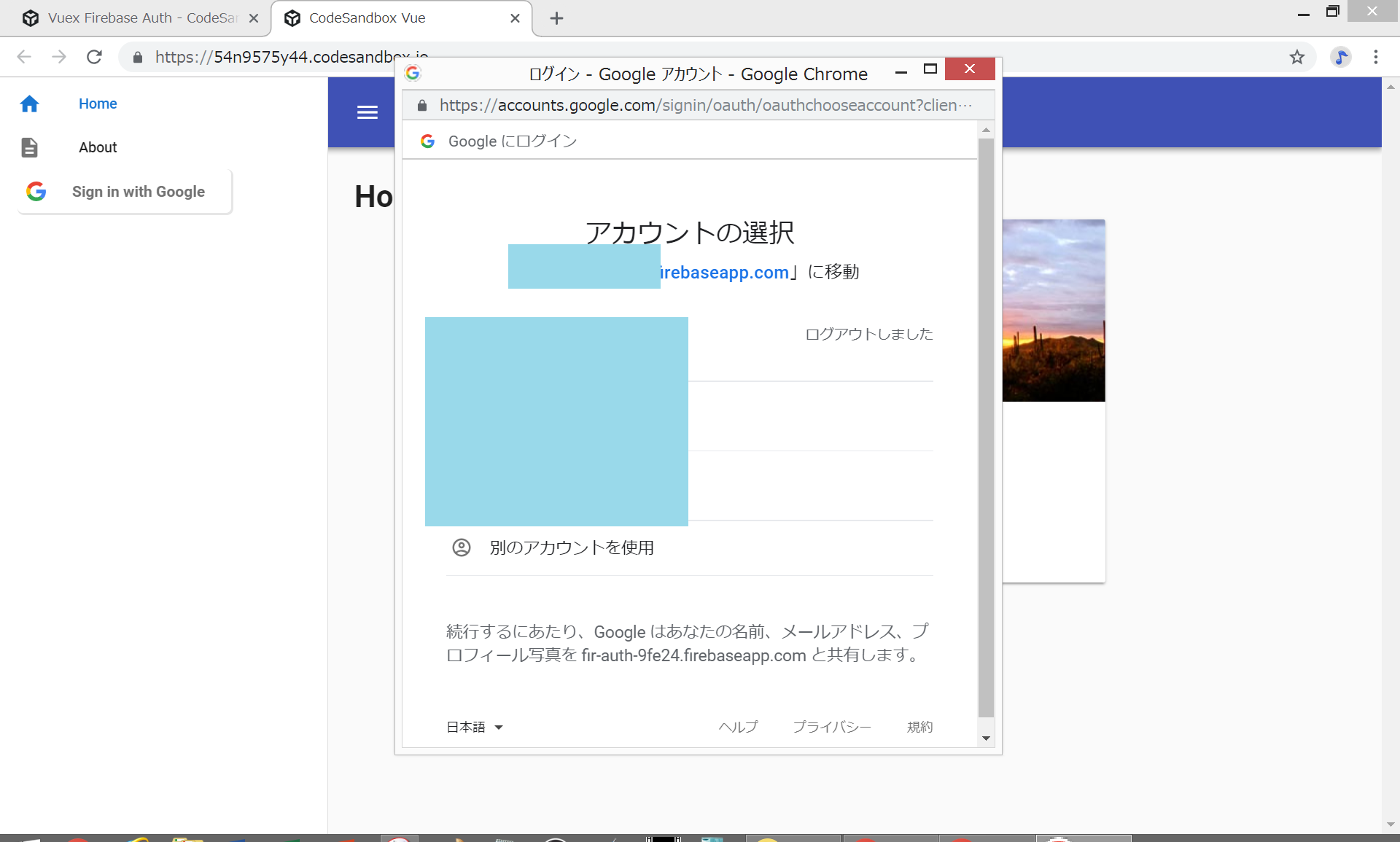Open the 日本語 language dropdown
This screenshot has height=842, width=1400.
[475, 727]
